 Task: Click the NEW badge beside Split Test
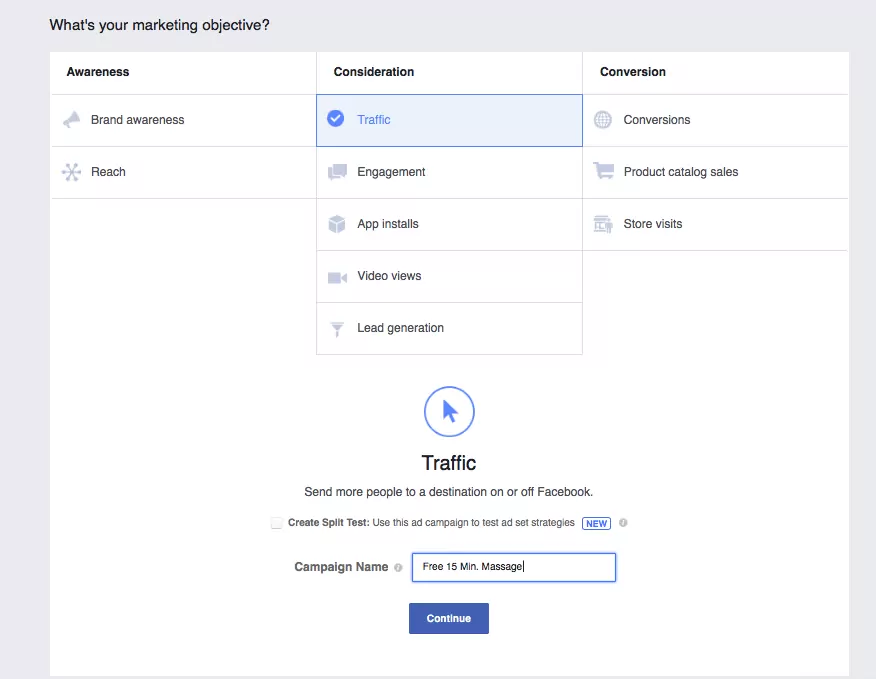pos(596,523)
